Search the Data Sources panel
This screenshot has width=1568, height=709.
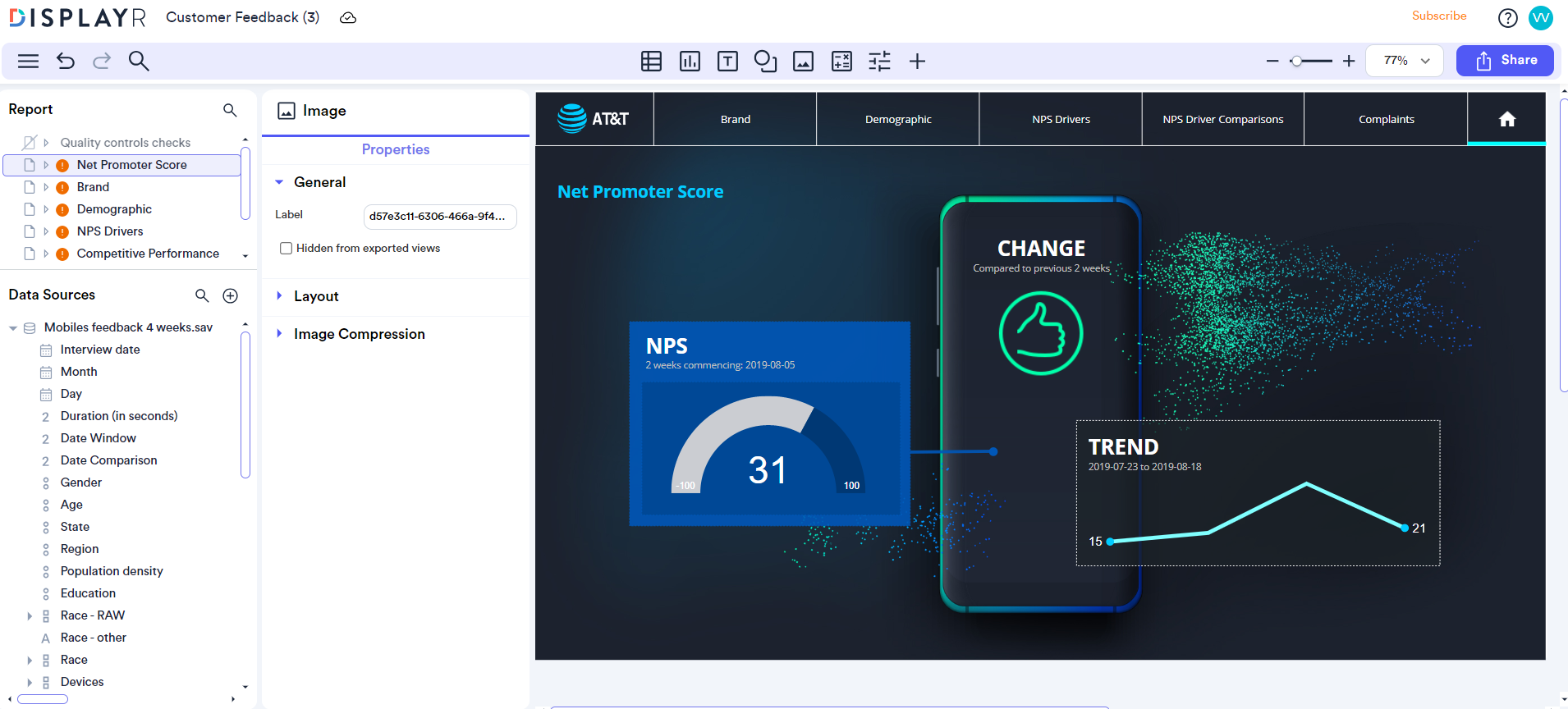(202, 295)
